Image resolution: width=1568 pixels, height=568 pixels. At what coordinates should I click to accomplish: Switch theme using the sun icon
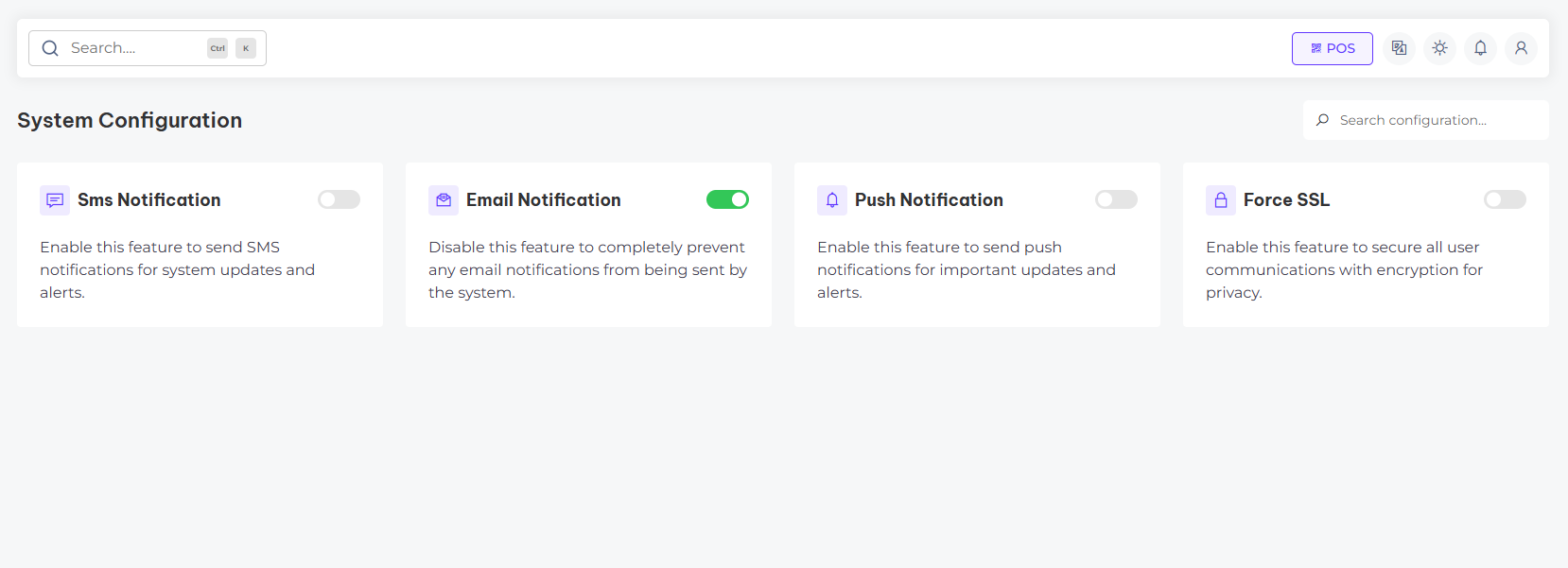[x=1439, y=48]
